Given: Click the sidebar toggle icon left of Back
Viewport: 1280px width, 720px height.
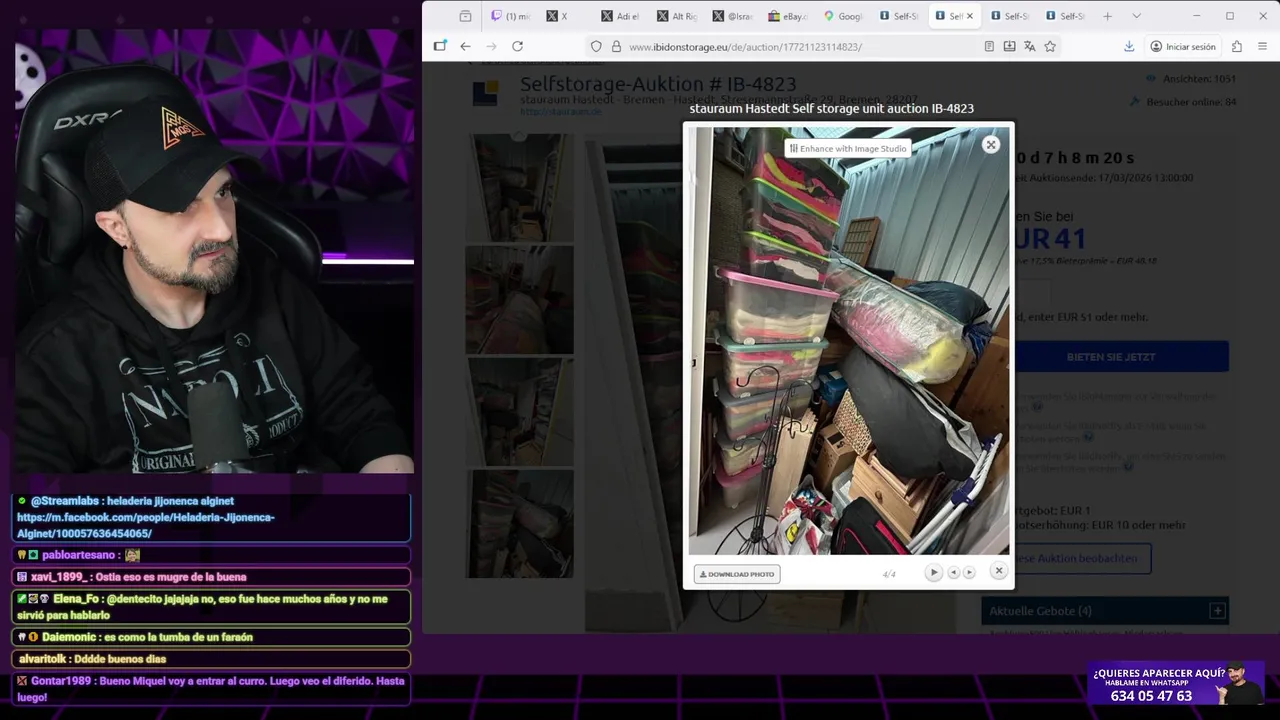Looking at the screenshot, I should point(440,46).
